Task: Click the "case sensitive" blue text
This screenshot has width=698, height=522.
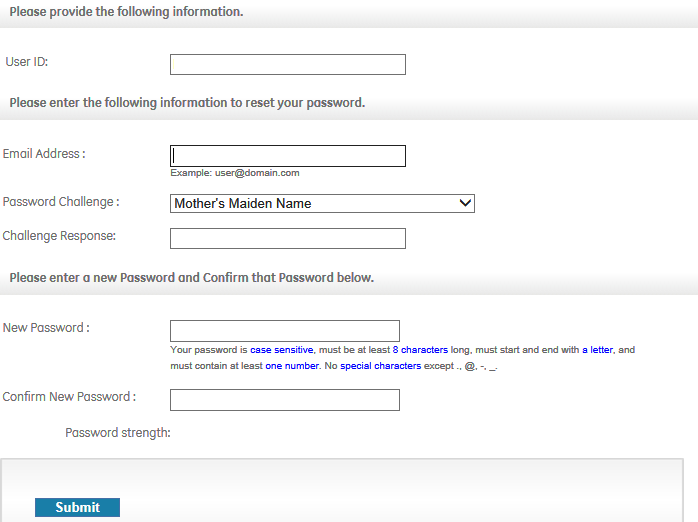Action: click(x=281, y=351)
